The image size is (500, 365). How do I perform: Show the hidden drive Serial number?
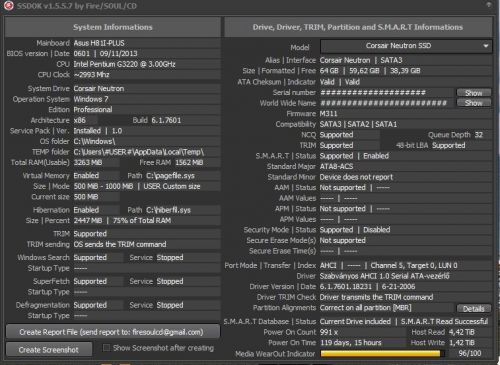point(474,93)
